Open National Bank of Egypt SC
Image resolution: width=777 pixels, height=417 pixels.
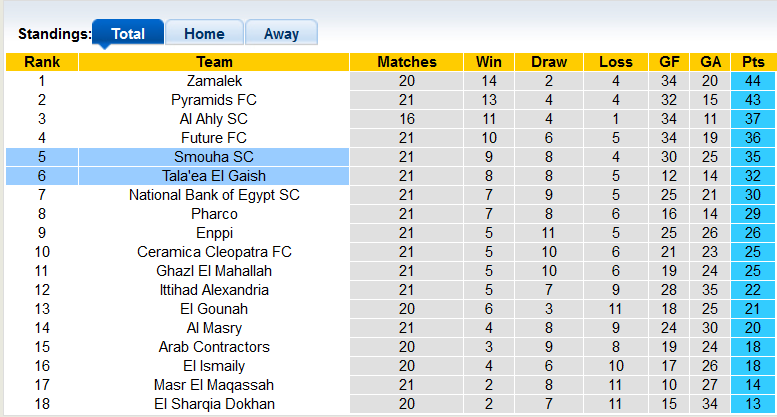point(214,195)
